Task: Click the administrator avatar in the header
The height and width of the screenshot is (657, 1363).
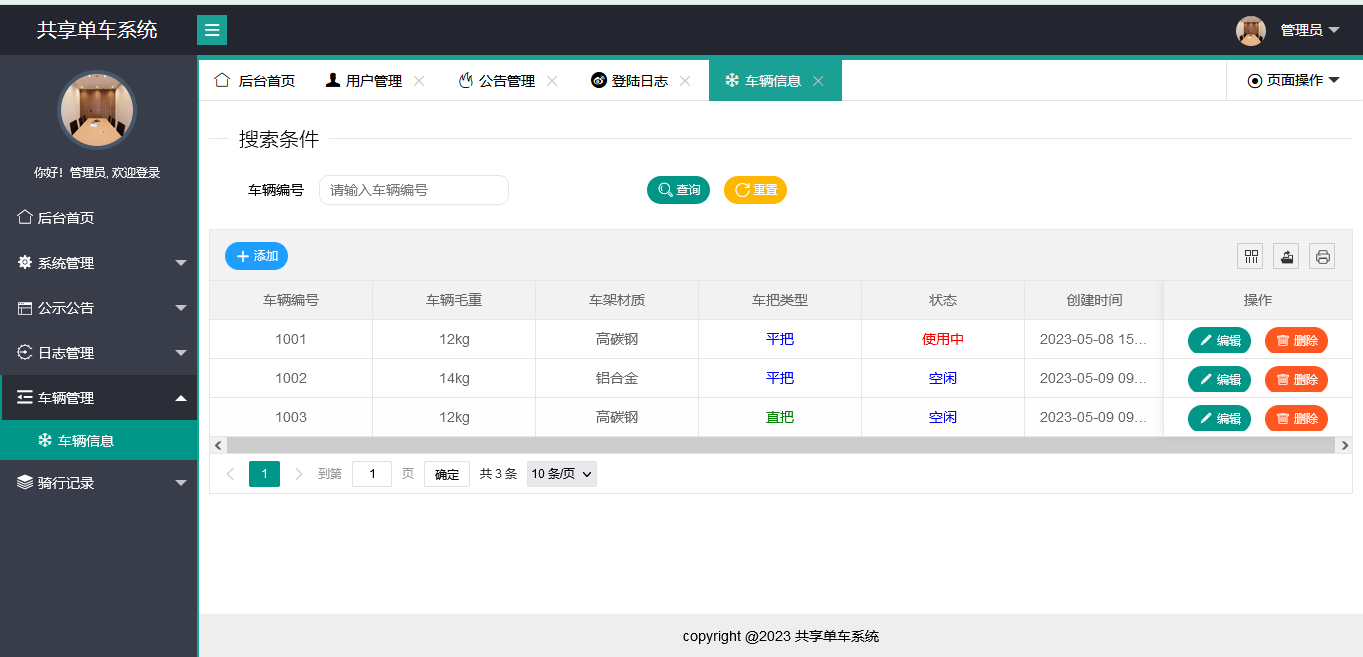Action: (x=1251, y=30)
